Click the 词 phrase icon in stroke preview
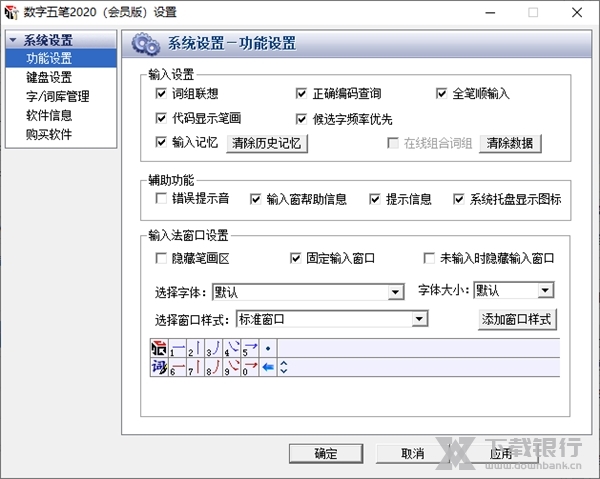The height and width of the screenshot is (479, 600). [159, 367]
